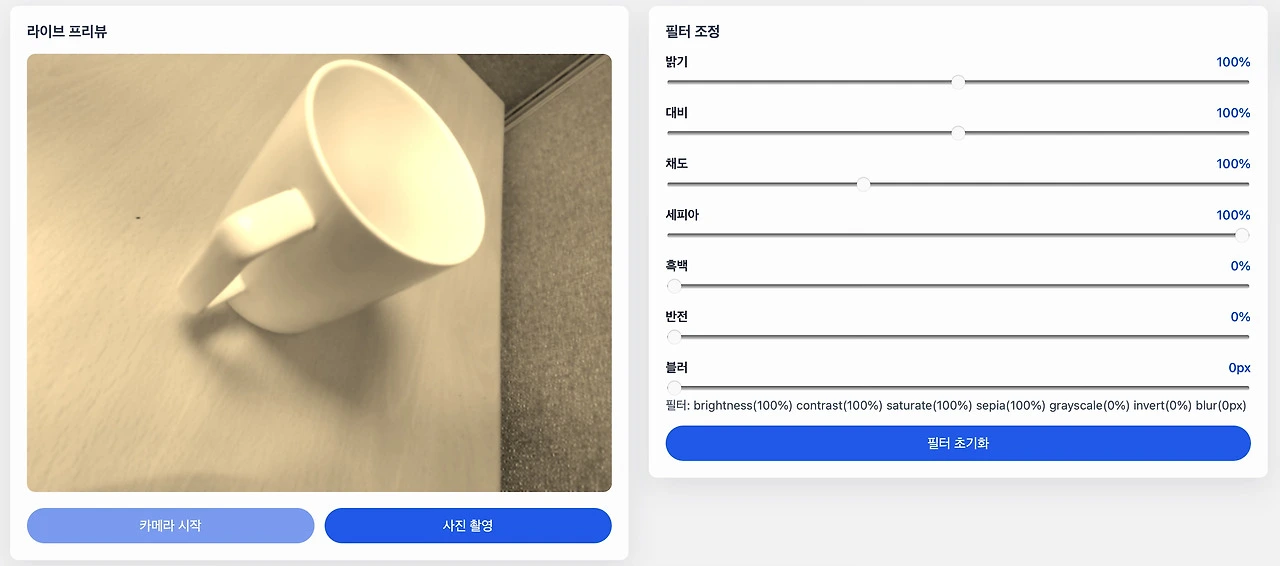Click the live preview mug image
This screenshot has height=566, width=1280.
click(319, 273)
